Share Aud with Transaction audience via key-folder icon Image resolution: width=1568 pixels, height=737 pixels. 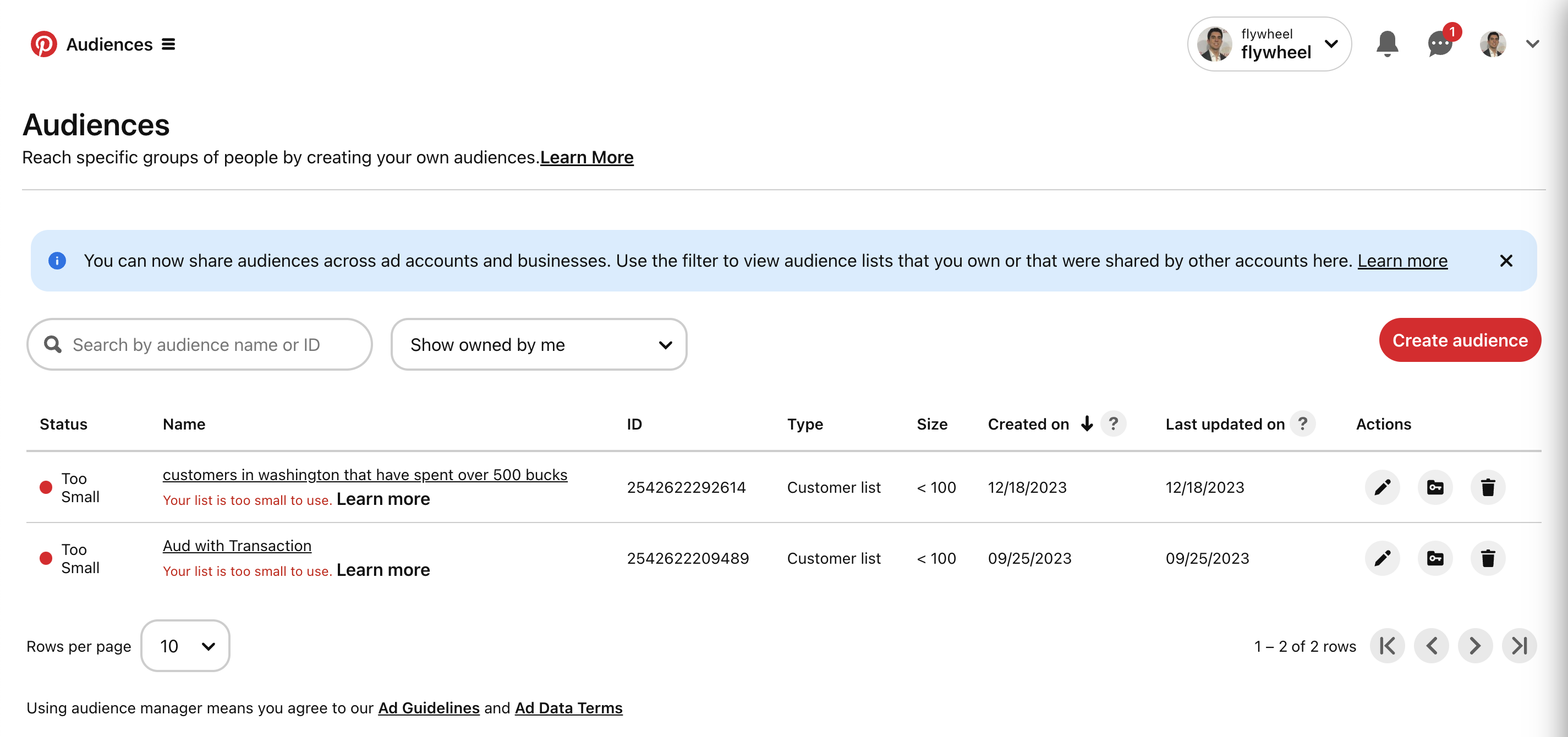click(x=1435, y=559)
